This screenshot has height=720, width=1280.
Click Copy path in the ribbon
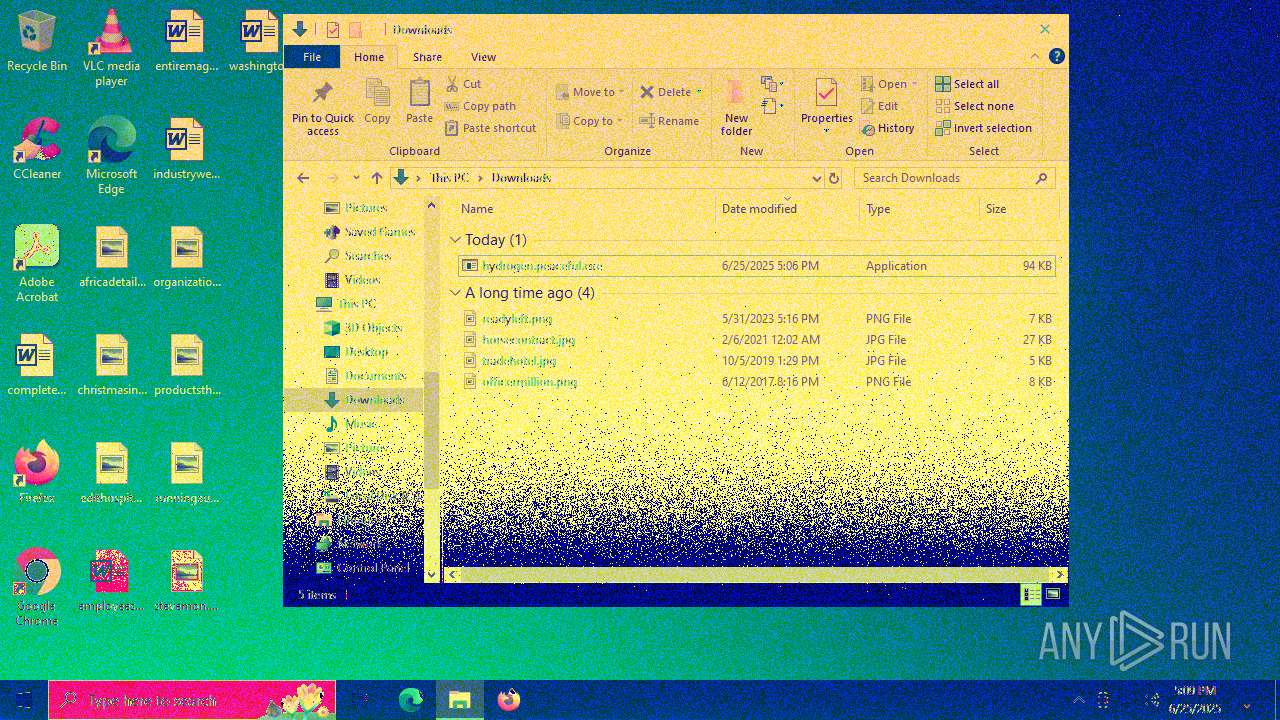coord(481,106)
